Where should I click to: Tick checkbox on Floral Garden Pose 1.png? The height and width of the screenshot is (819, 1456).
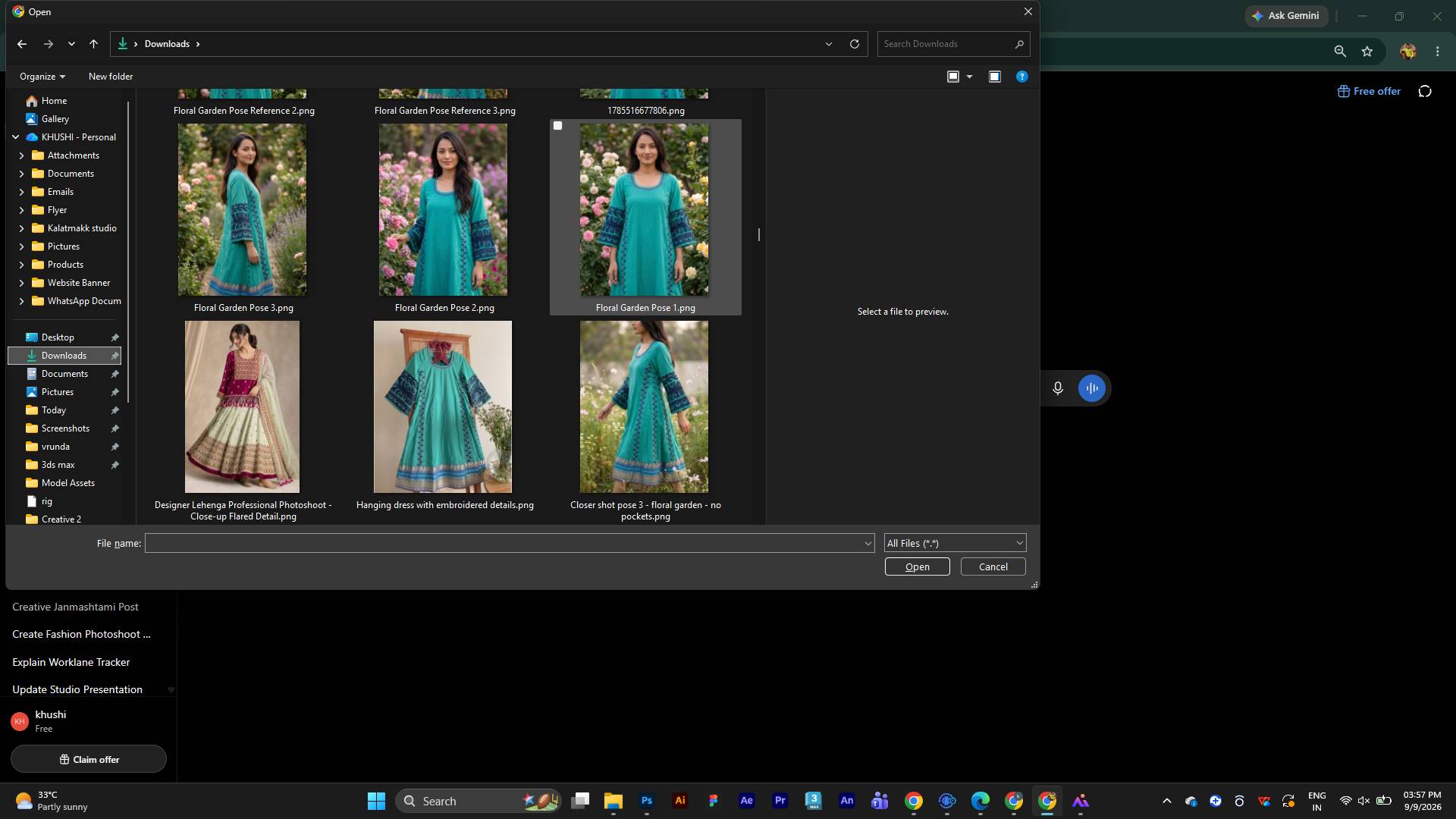[x=558, y=126]
